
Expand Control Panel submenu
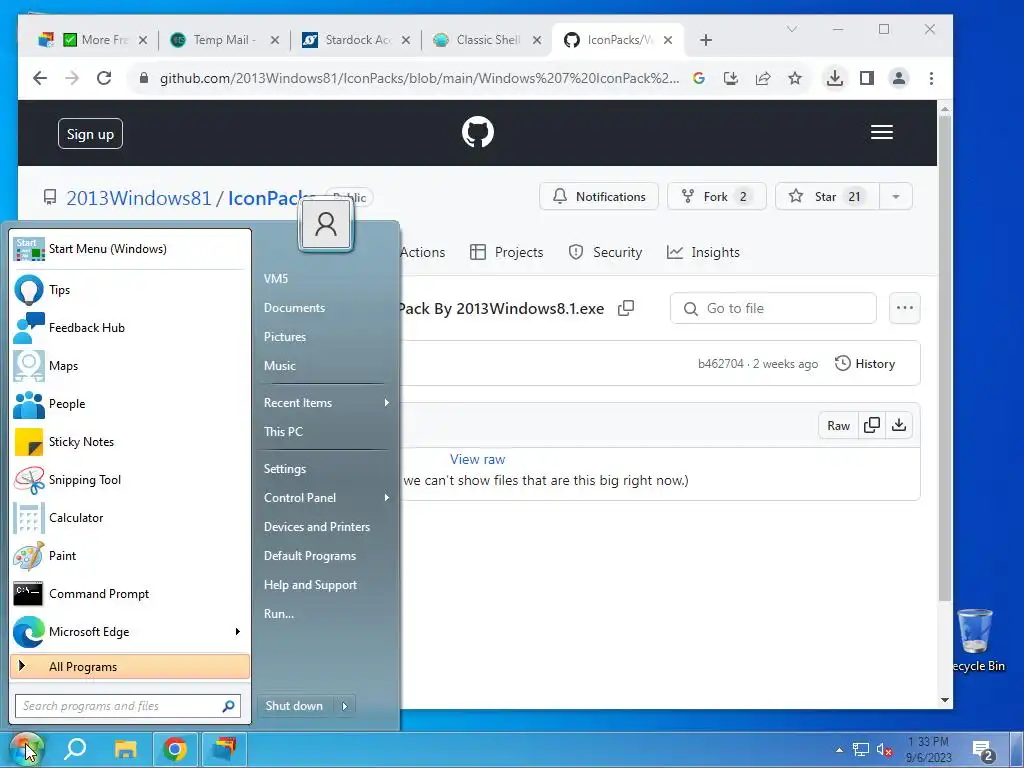tap(387, 498)
